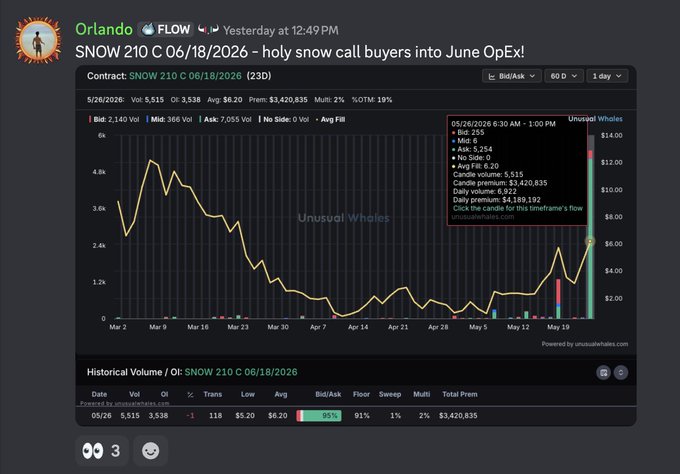The height and width of the screenshot is (474, 680).
Task: Click the Orlando username
Action: pyautogui.click(x=104, y=29)
